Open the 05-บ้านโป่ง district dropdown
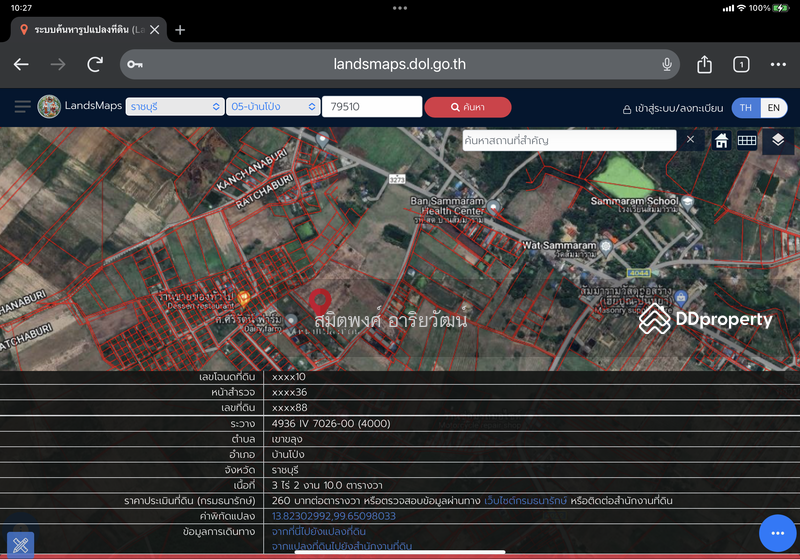The height and width of the screenshot is (559, 800). [x=273, y=107]
